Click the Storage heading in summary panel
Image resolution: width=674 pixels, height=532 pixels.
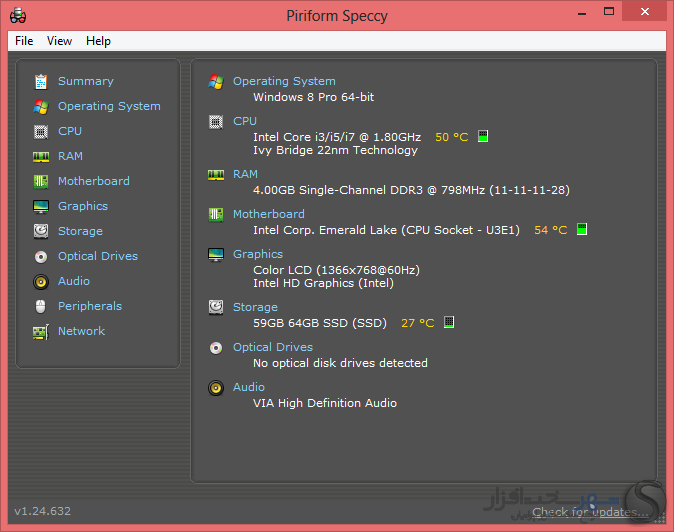[x=255, y=307]
